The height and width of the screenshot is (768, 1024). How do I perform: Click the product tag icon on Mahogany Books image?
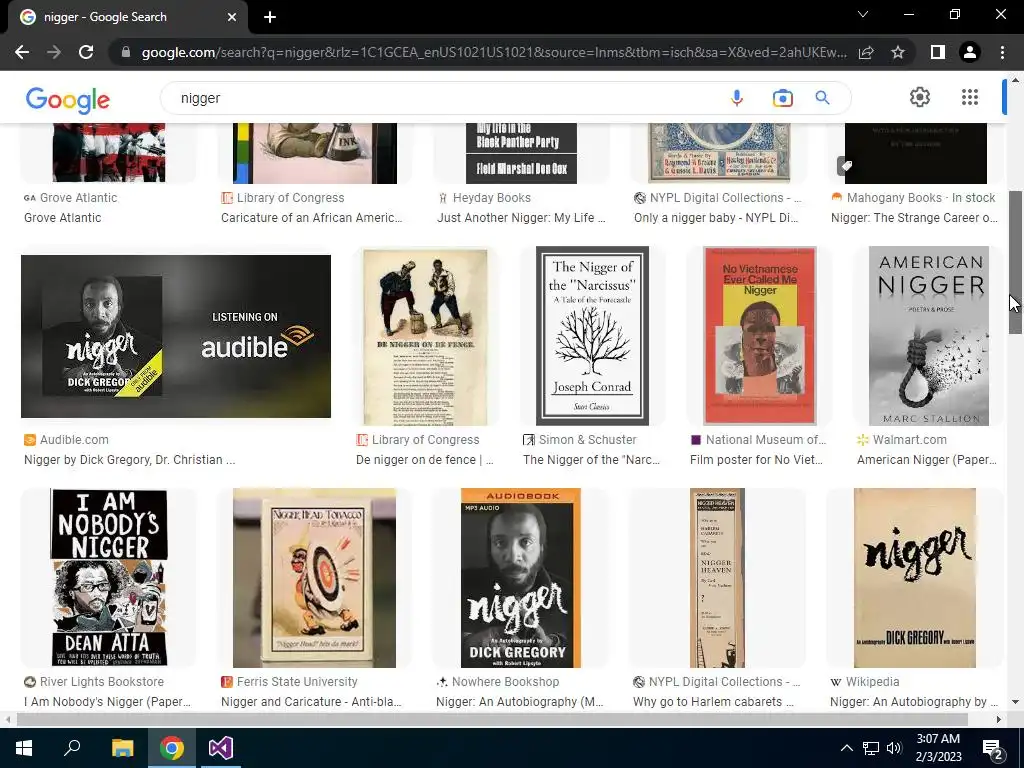tap(846, 166)
